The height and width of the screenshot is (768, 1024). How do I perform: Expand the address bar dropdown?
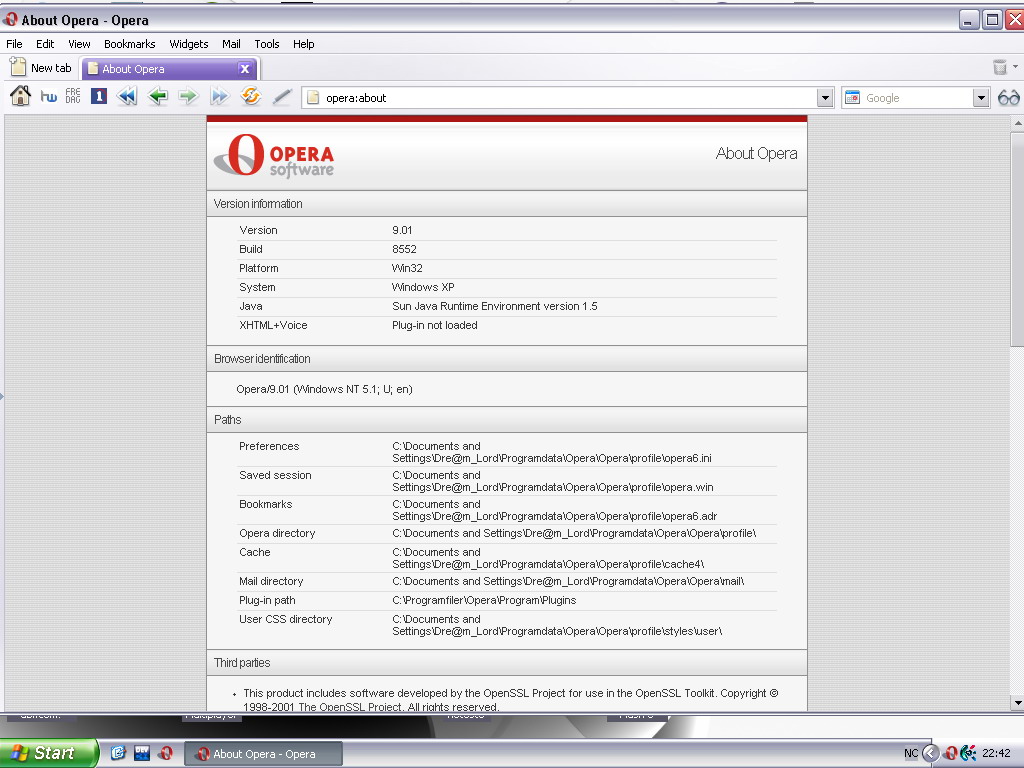pos(825,98)
